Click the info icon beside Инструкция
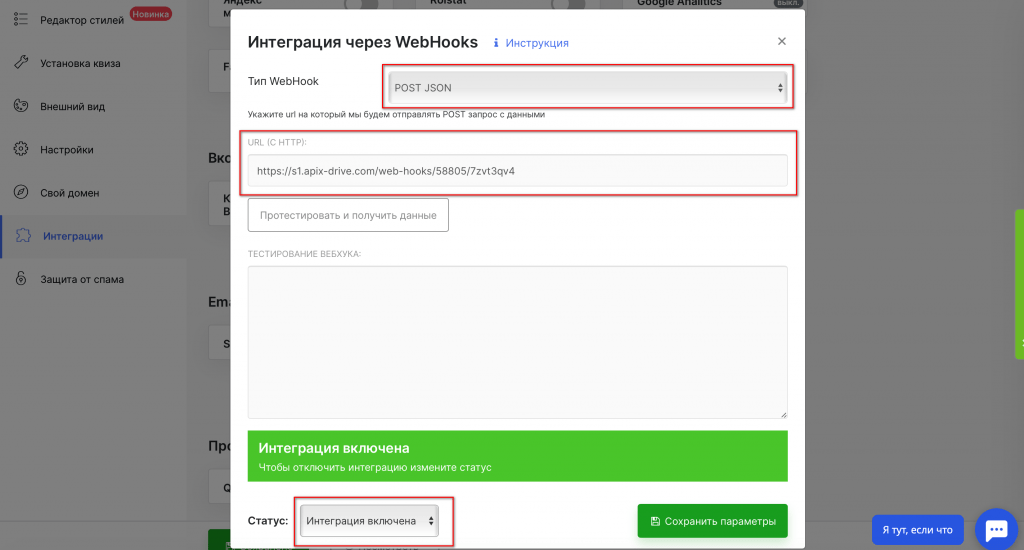1024x550 pixels. (497, 43)
